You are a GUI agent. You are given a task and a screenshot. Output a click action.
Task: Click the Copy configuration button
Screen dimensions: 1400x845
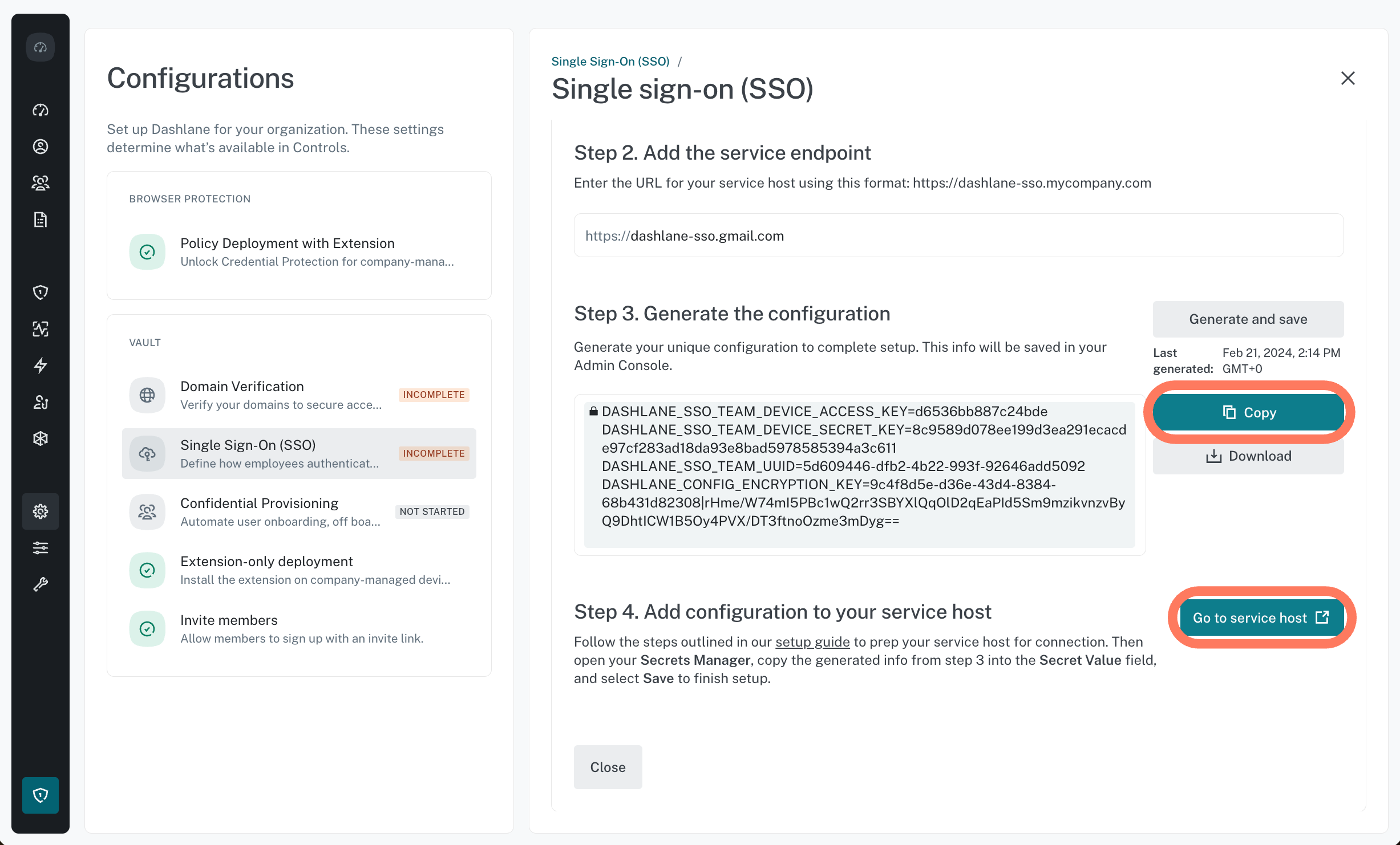pos(1248,412)
